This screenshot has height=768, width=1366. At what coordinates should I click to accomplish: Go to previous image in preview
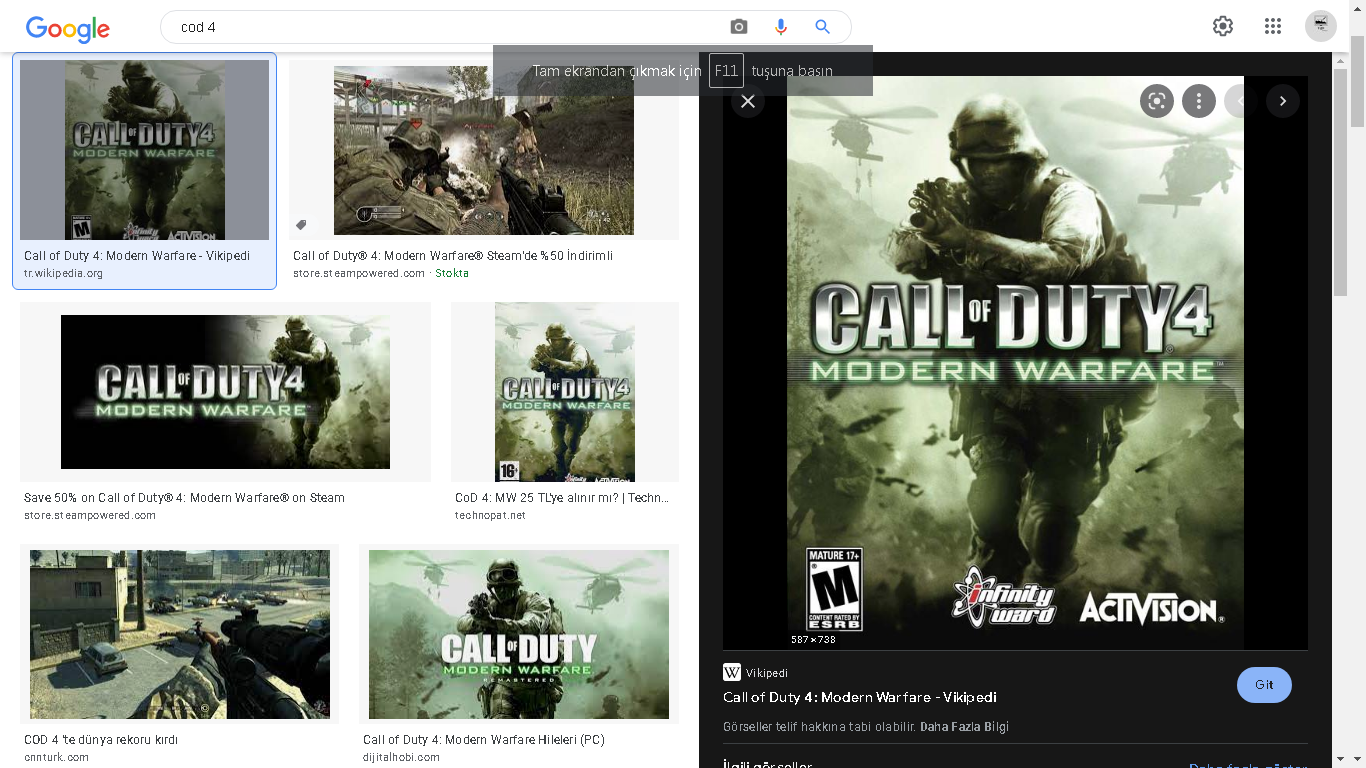[x=1241, y=101]
